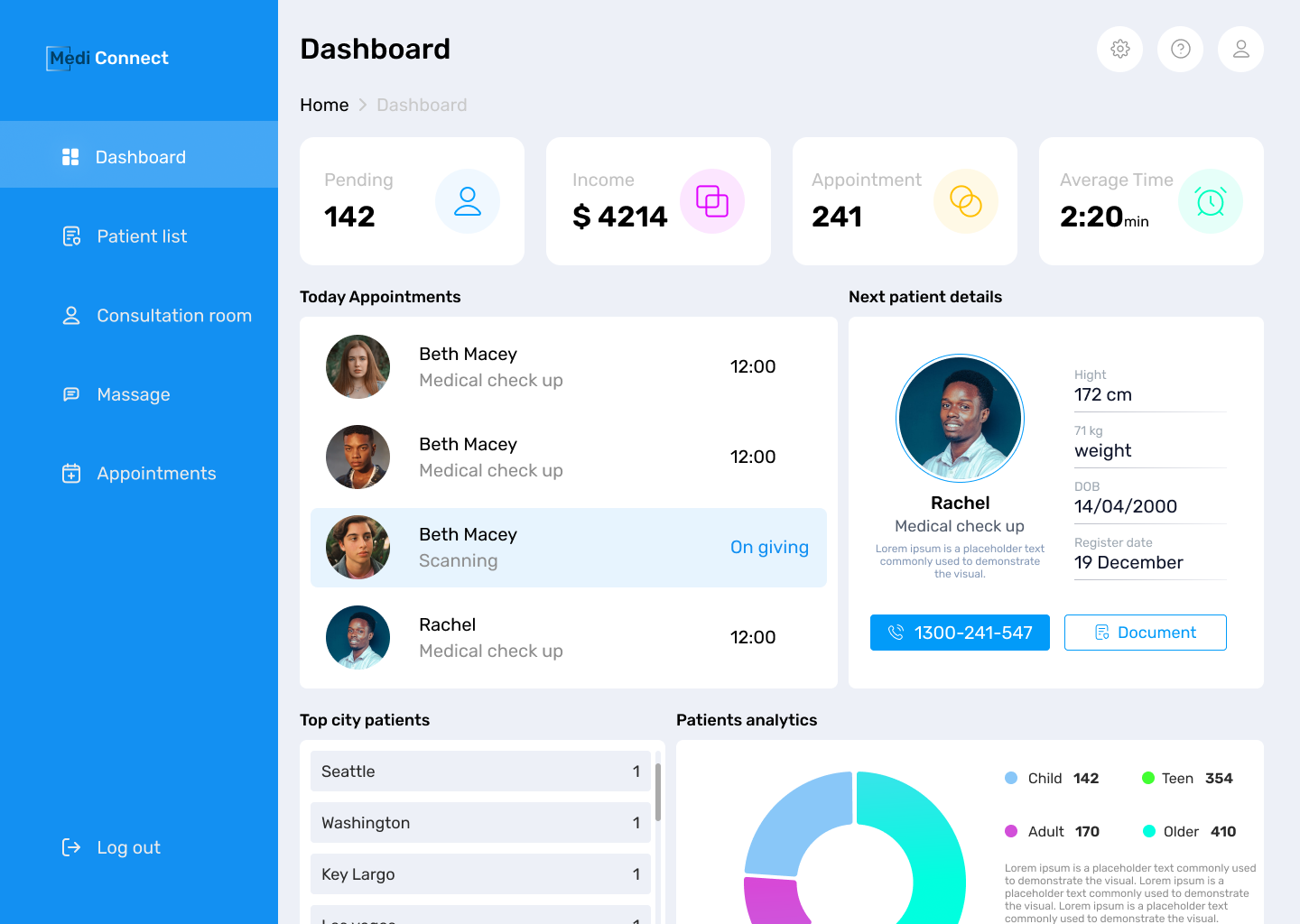Click the Income $ 4214 value

point(620,217)
